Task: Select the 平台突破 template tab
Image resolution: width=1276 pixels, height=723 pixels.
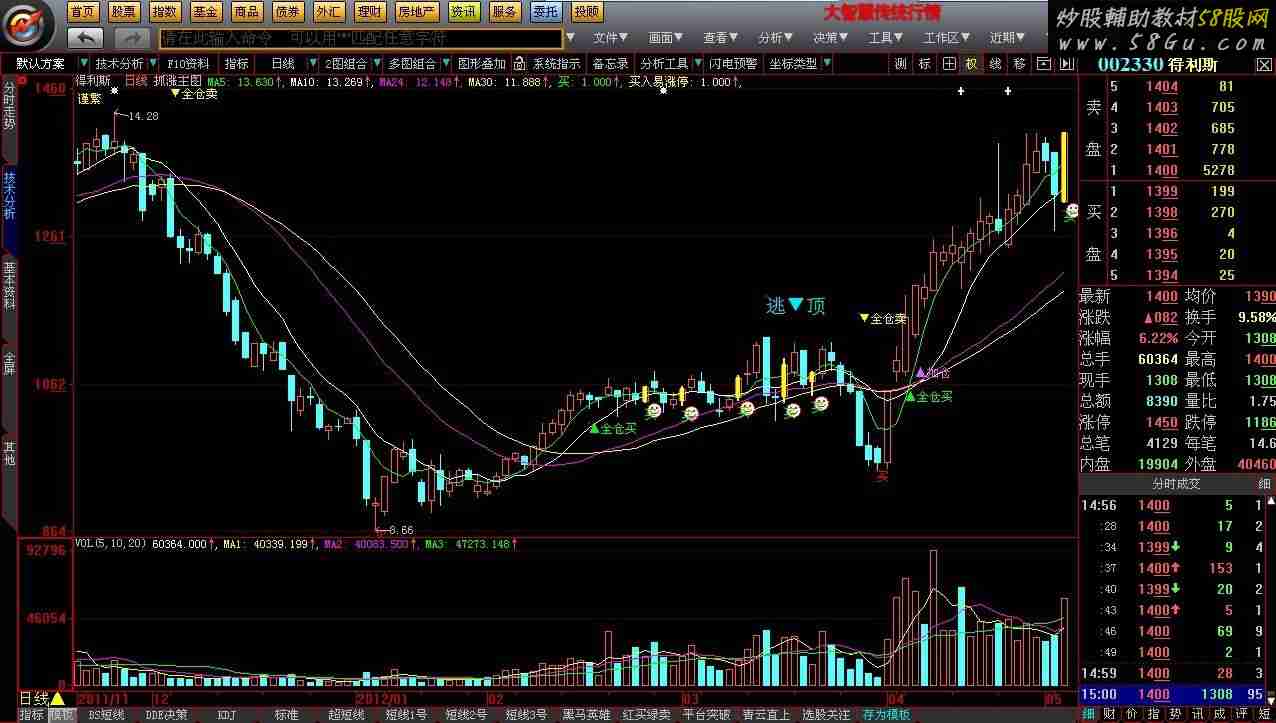Action: (x=706, y=715)
